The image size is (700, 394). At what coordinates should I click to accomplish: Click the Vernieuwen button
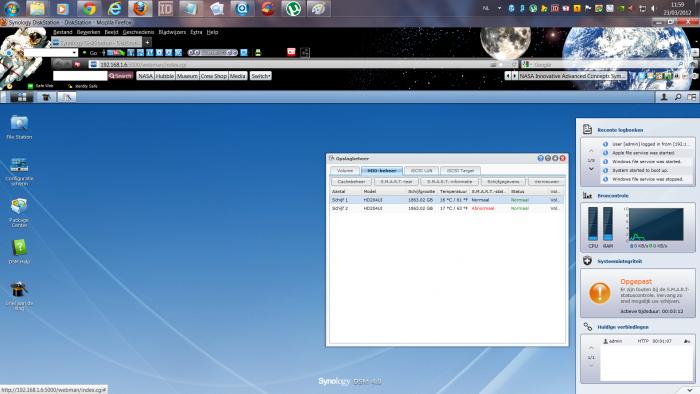pyautogui.click(x=546, y=182)
